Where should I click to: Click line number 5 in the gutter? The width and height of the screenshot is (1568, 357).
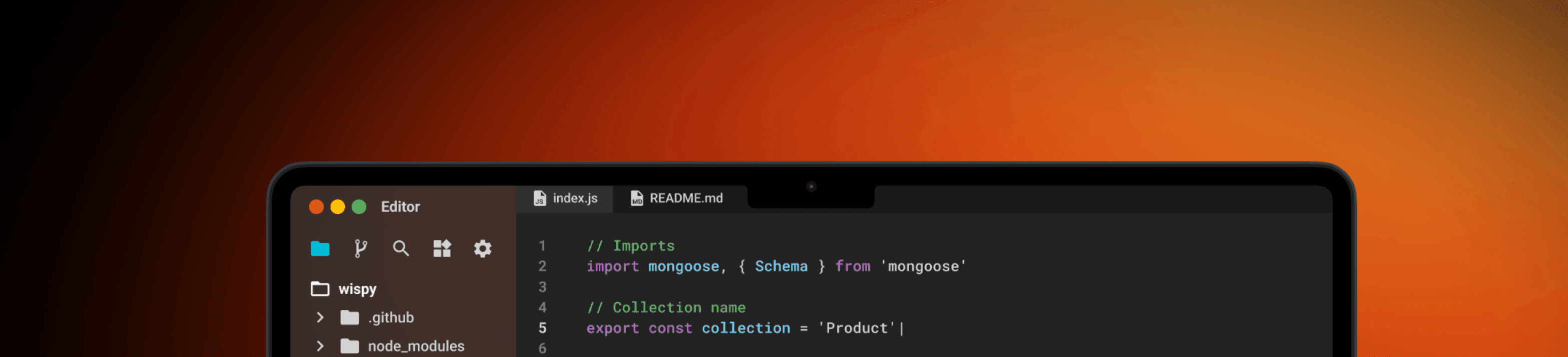(x=542, y=328)
